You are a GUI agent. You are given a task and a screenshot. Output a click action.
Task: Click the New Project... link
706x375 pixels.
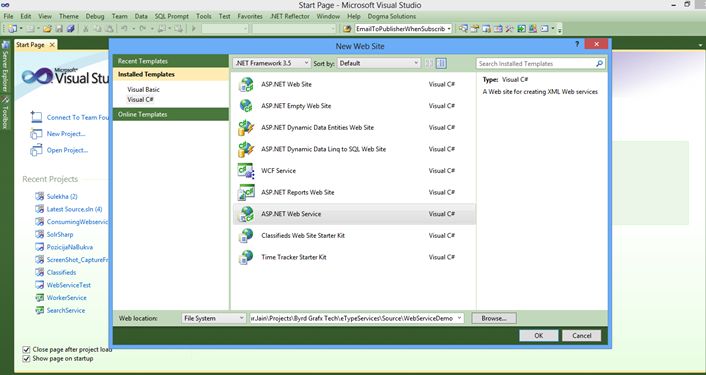click(x=66, y=134)
